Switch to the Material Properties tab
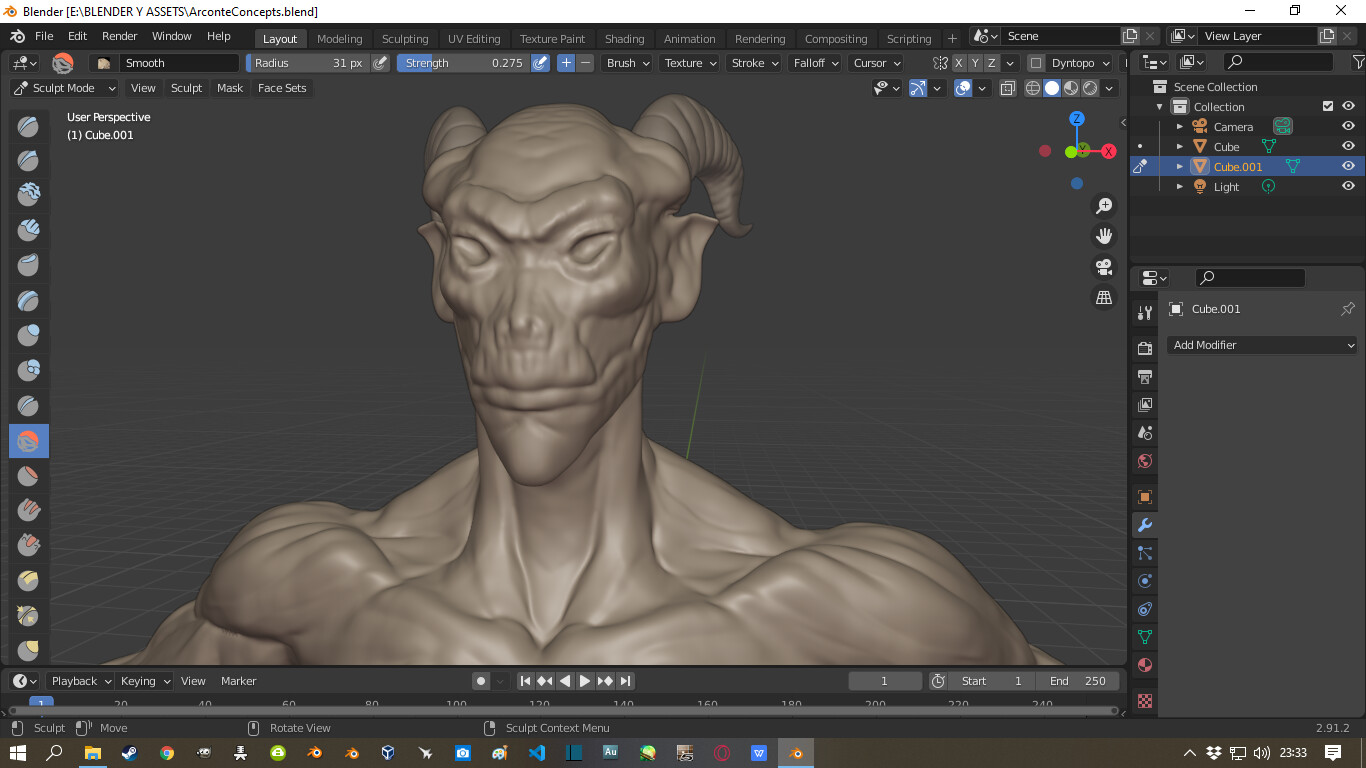Viewport: 1366px width, 768px height. (1144, 664)
